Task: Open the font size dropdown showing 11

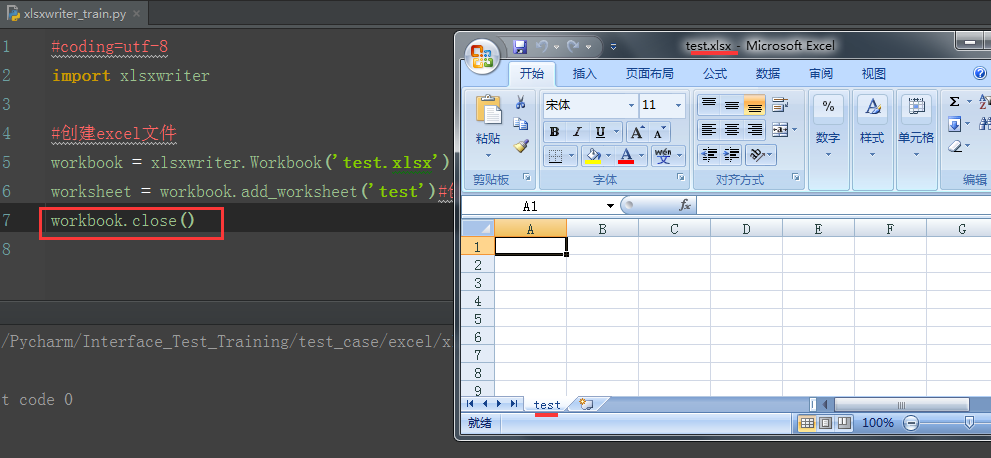Action: [x=679, y=105]
